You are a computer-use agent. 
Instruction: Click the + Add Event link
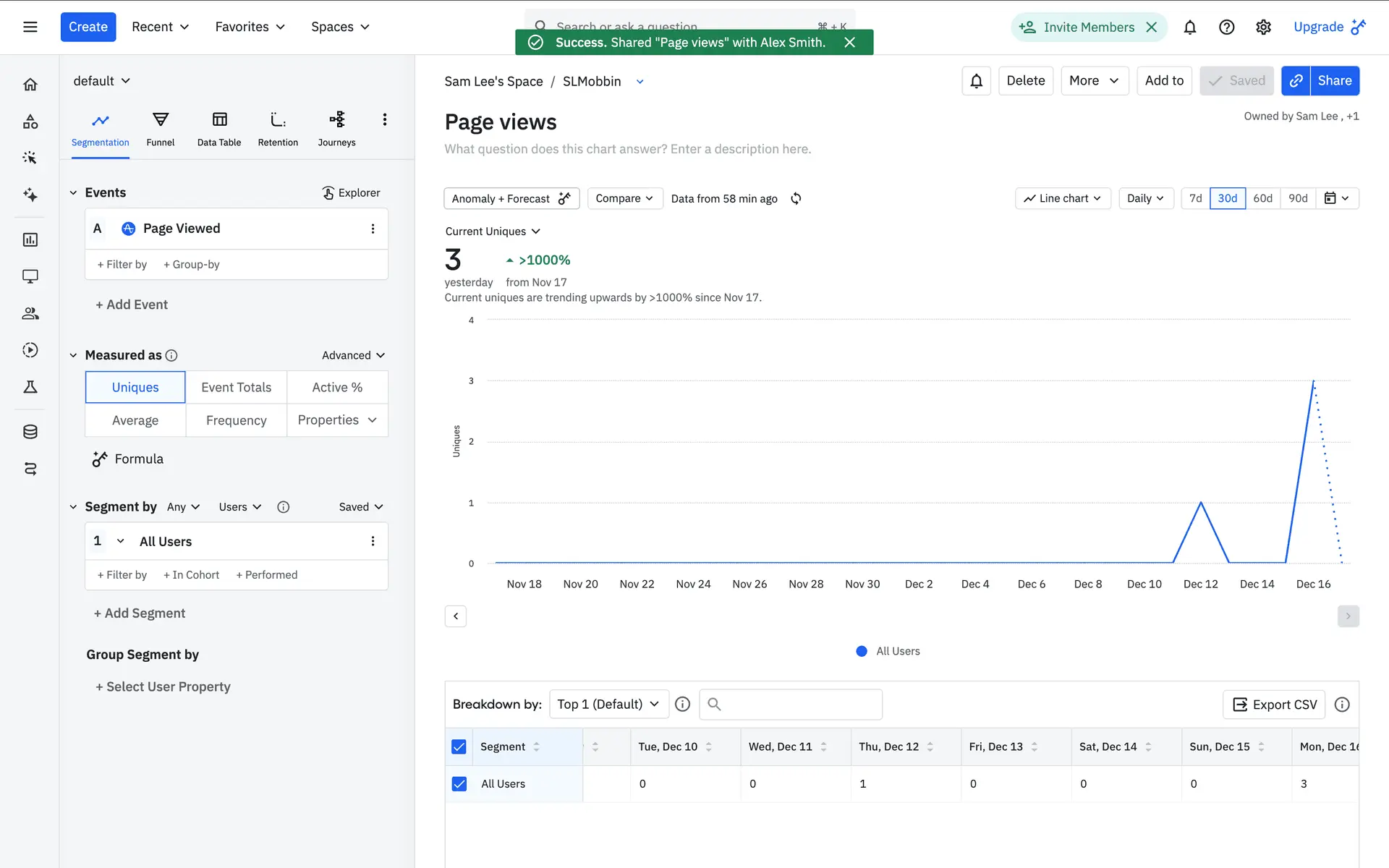tap(132, 305)
